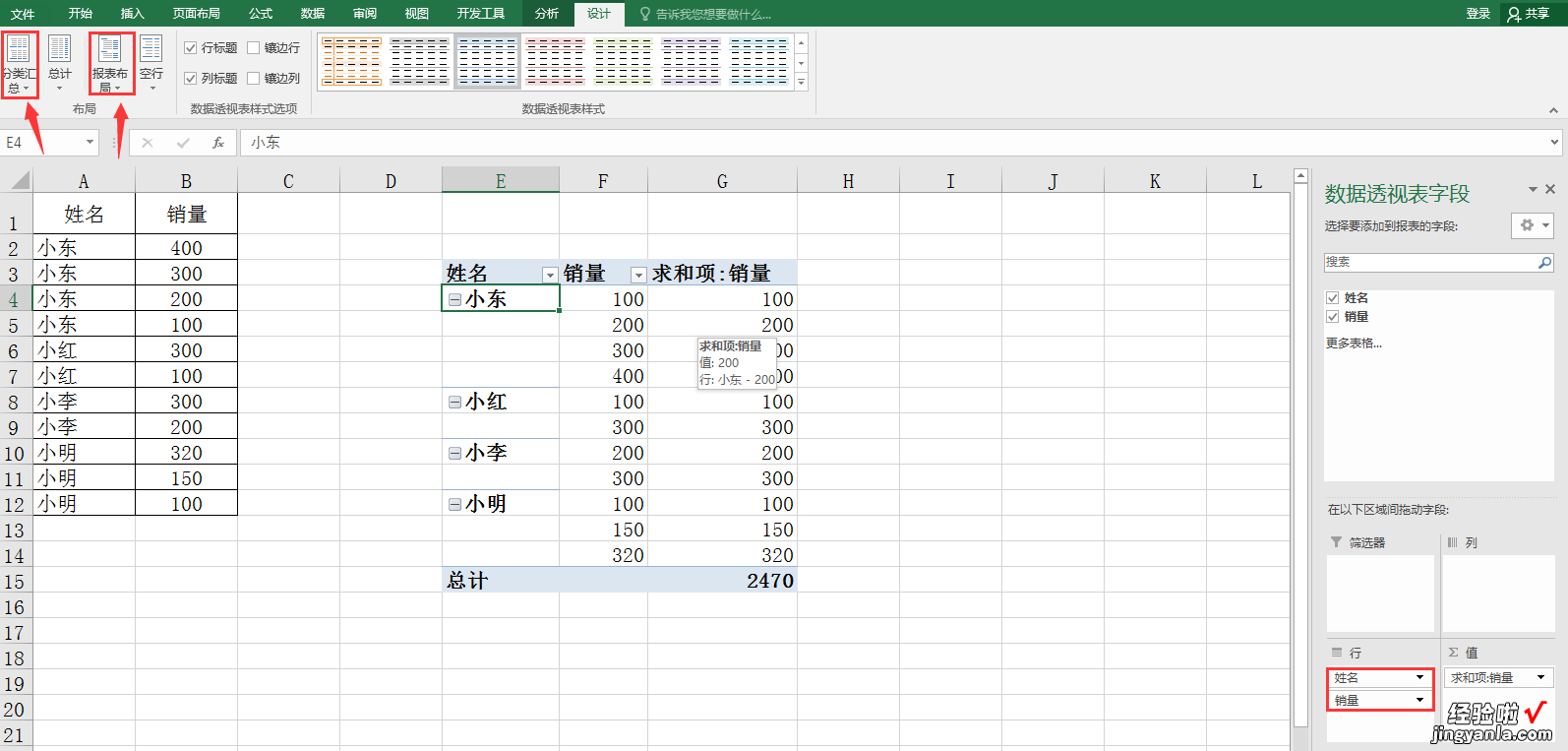
Task: Collapse the ribbon with the caret
Action: [x=1553, y=110]
